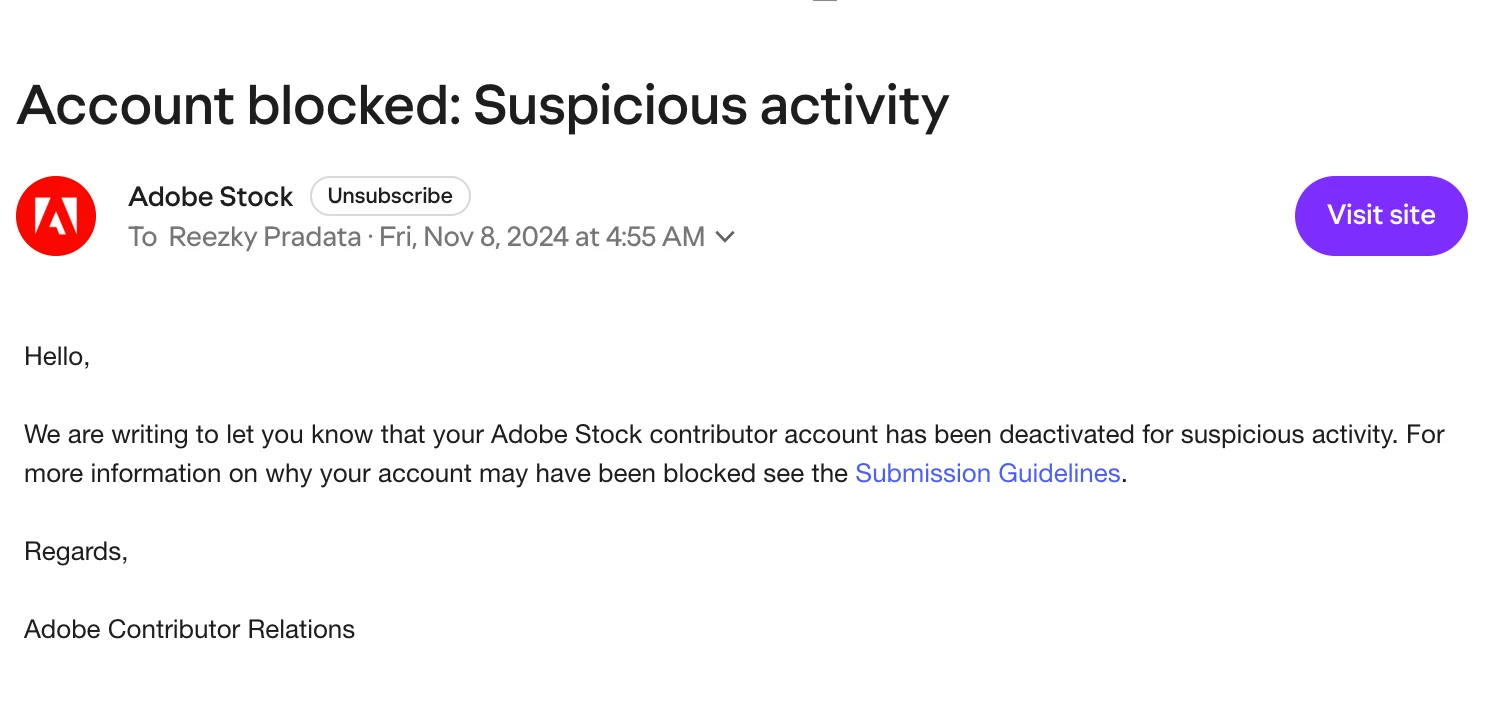Click "Account blocked" in the subject heading
The image size is (1510, 702).
(x=238, y=104)
